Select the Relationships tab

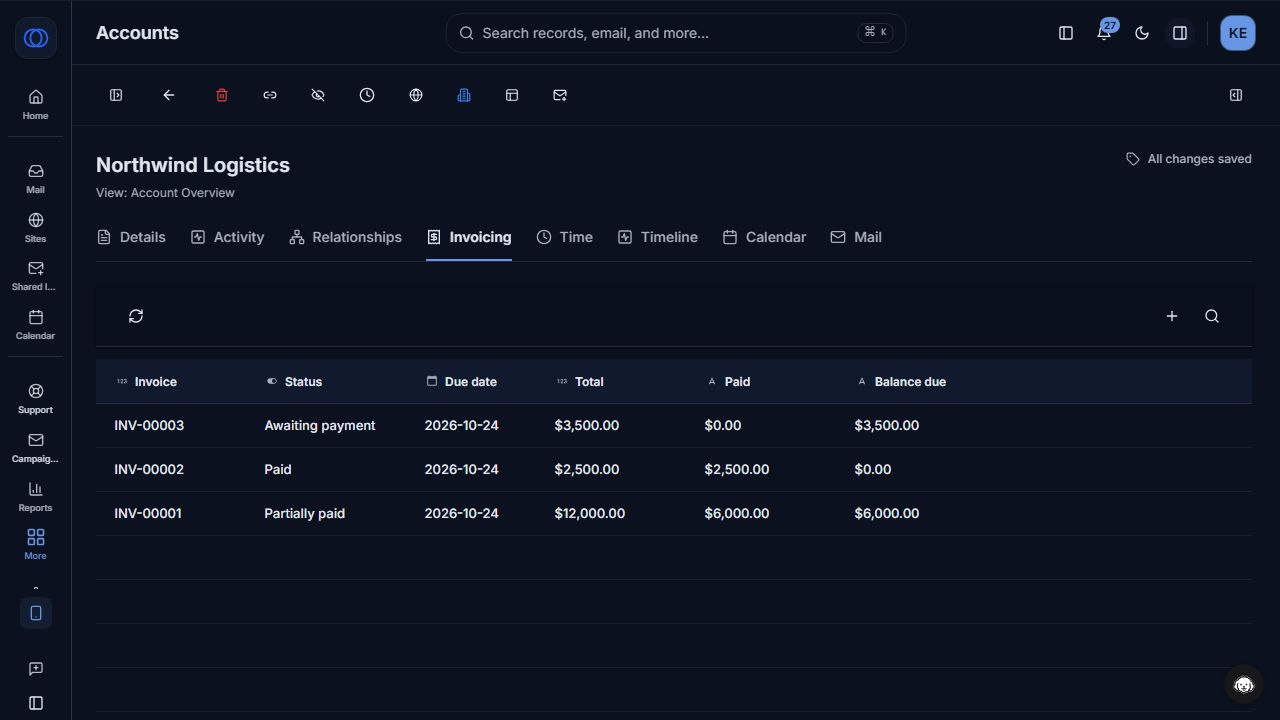345,237
